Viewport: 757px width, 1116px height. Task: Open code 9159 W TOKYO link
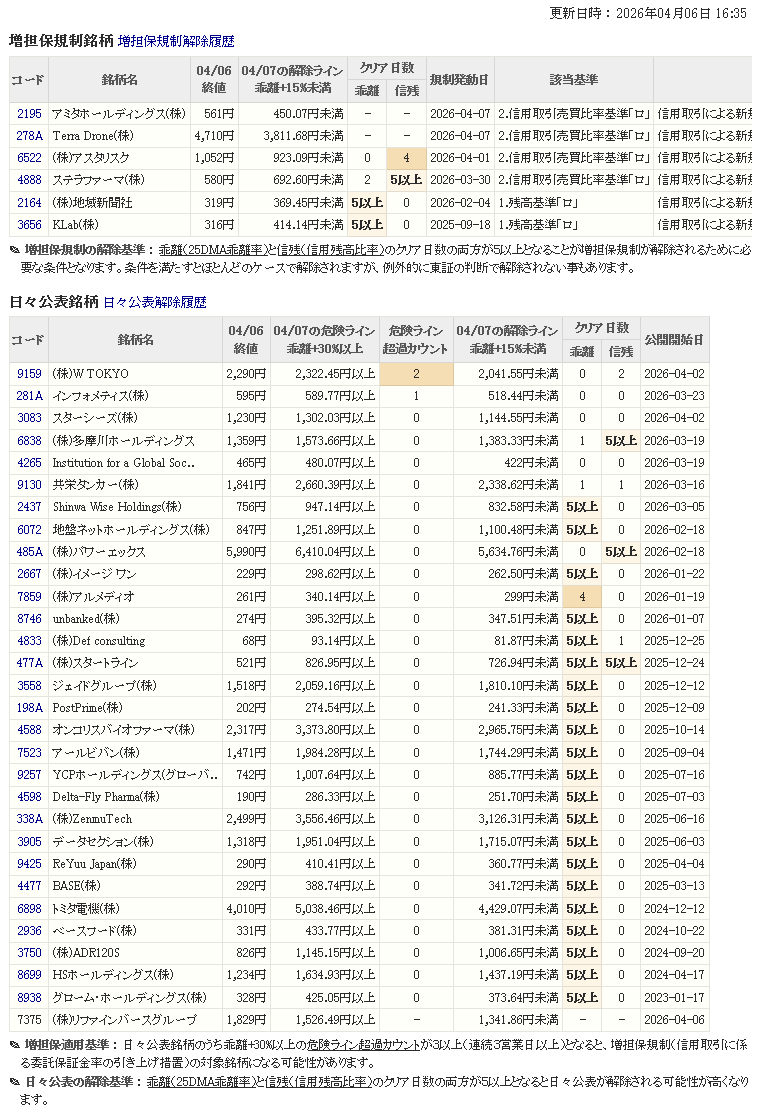[x=29, y=373]
